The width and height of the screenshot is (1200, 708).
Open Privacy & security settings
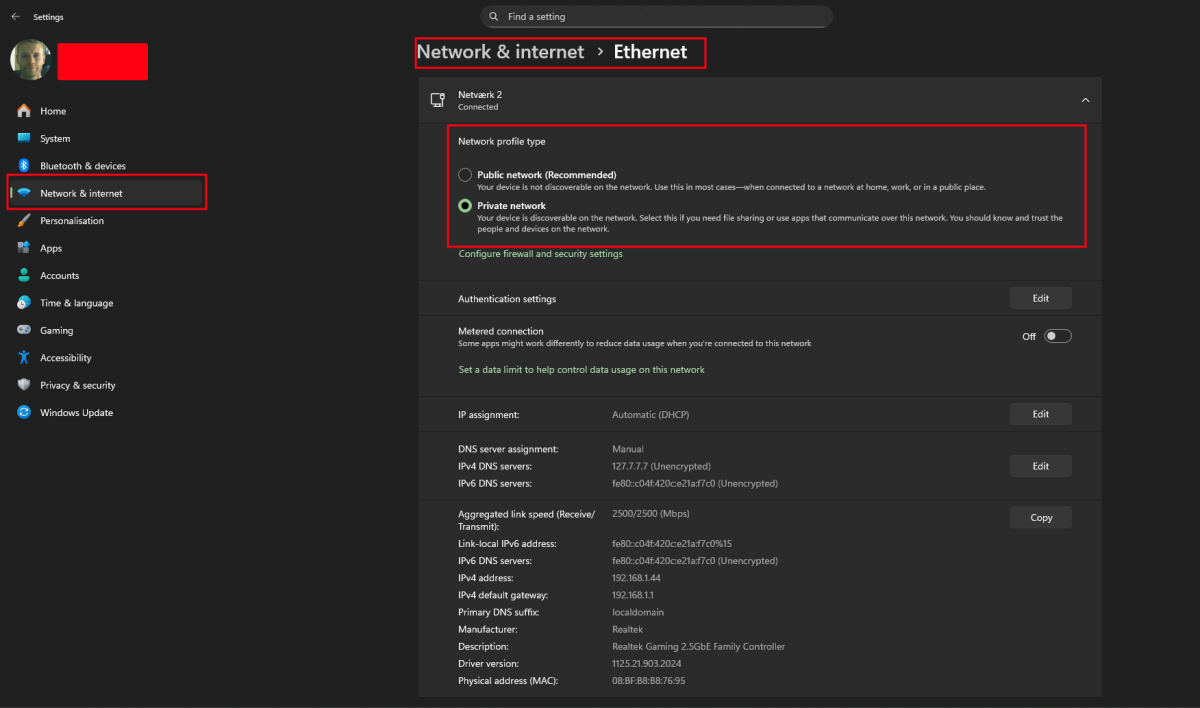(77, 385)
